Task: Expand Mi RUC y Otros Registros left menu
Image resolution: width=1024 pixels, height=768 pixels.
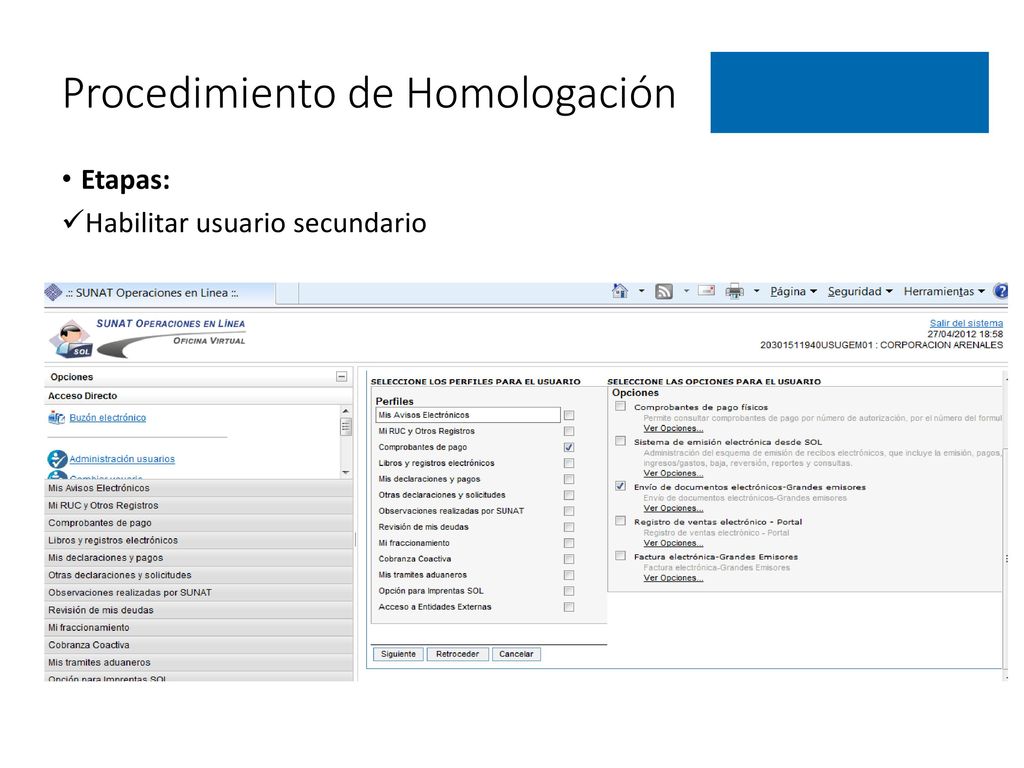Action: [x=199, y=505]
